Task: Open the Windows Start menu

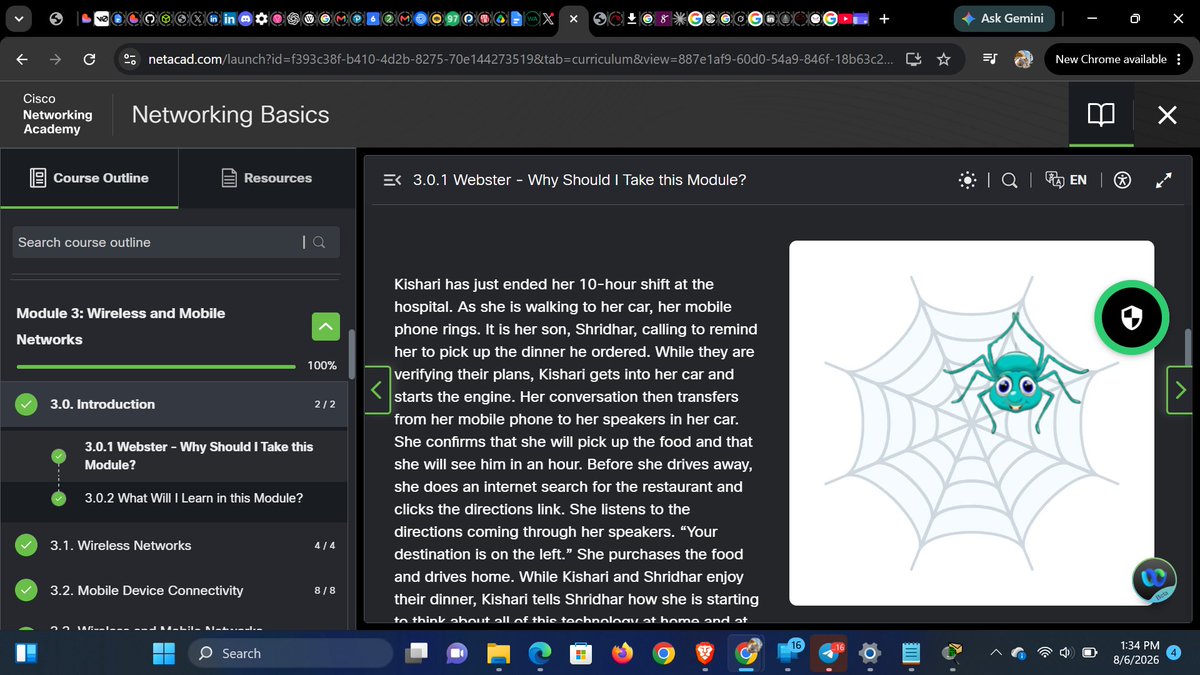Action: 163,653
